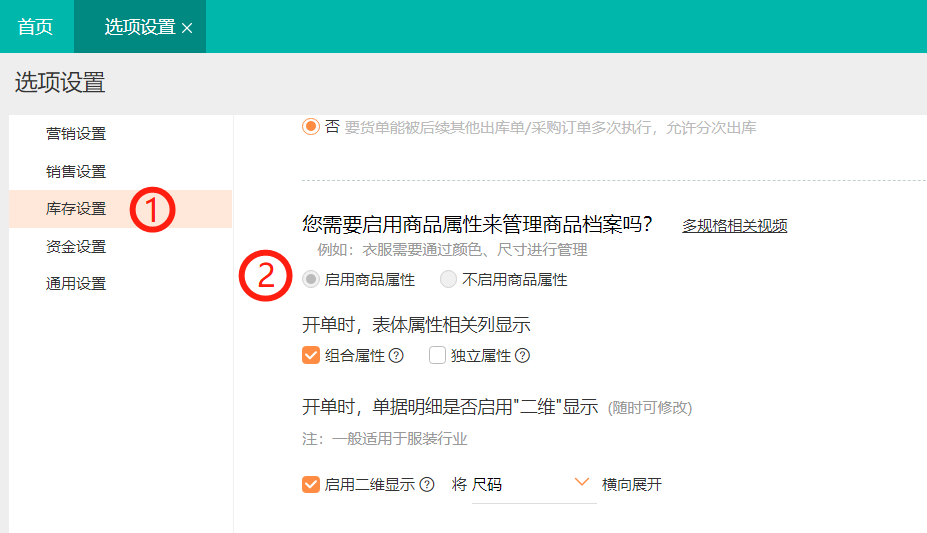Viewport: 927px width, 533px height.
Task: Open help icon next to 独立属性
Action: (523, 356)
